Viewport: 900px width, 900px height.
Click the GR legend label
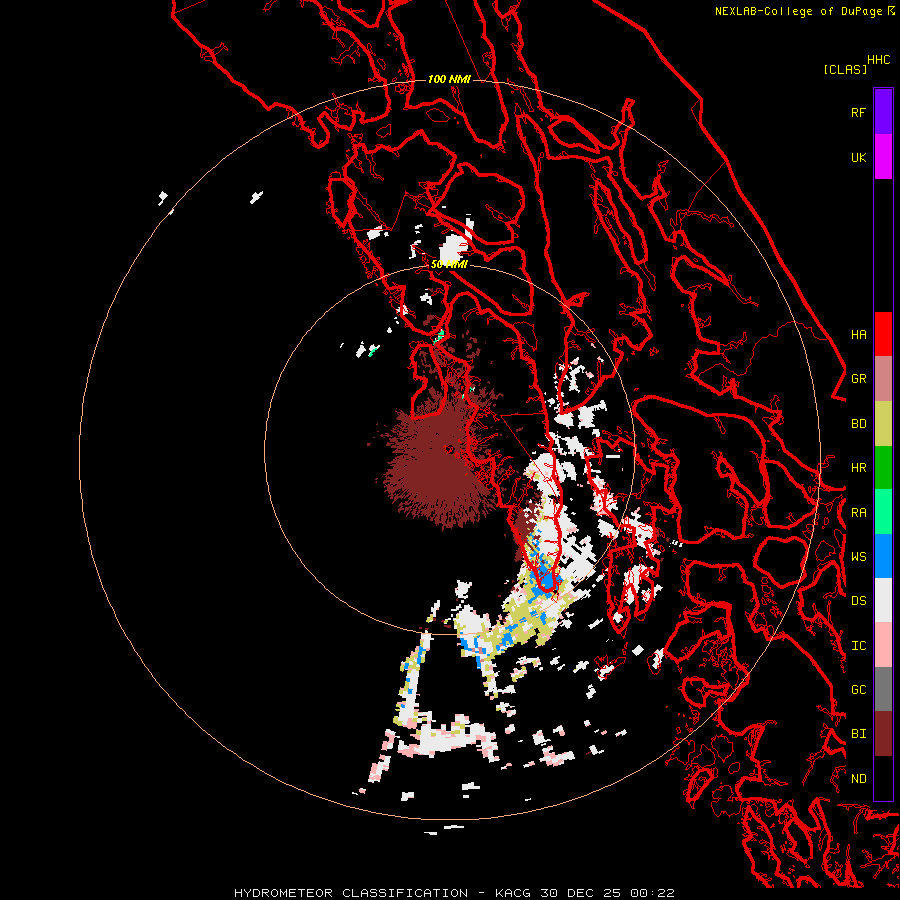858,379
